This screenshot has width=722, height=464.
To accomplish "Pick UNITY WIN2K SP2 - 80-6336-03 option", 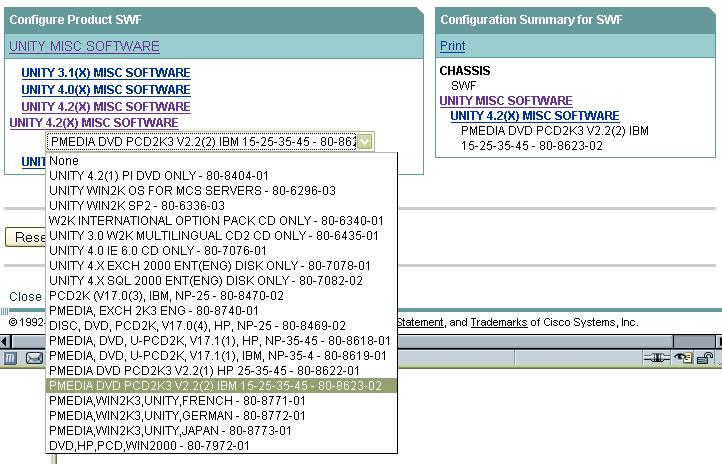I will [221, 206].
